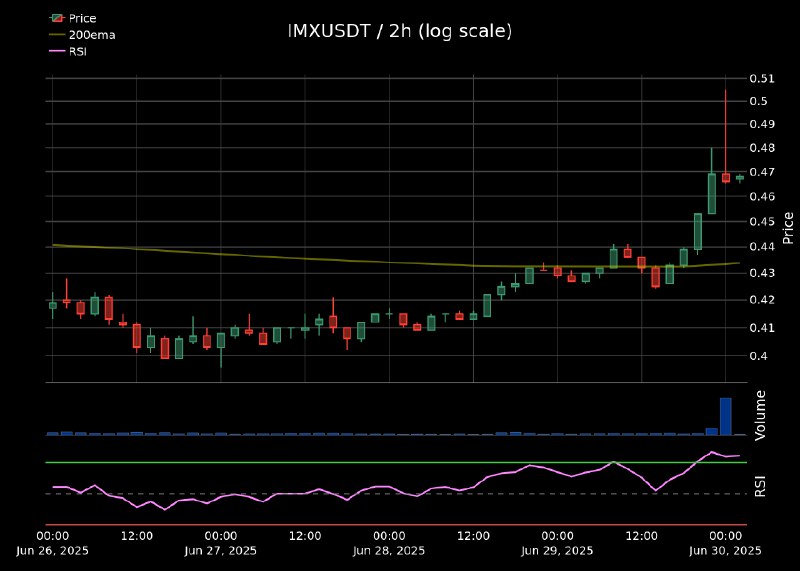The image size is (800, 571).
Task: Toggle the RSI legend entry
Action: point(68,52)
